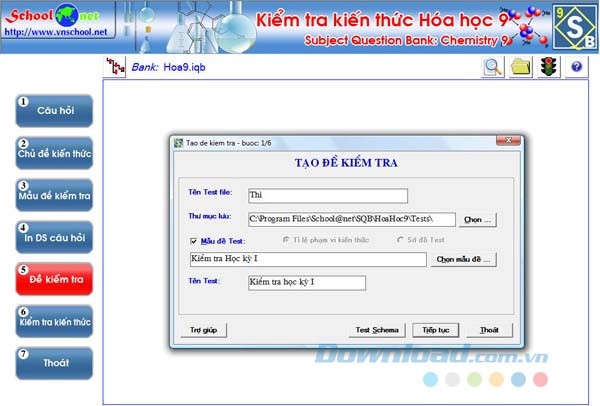This screenshot has width=600, height=406.
Task: Click the Tiếp tục button
Action: 435,330
